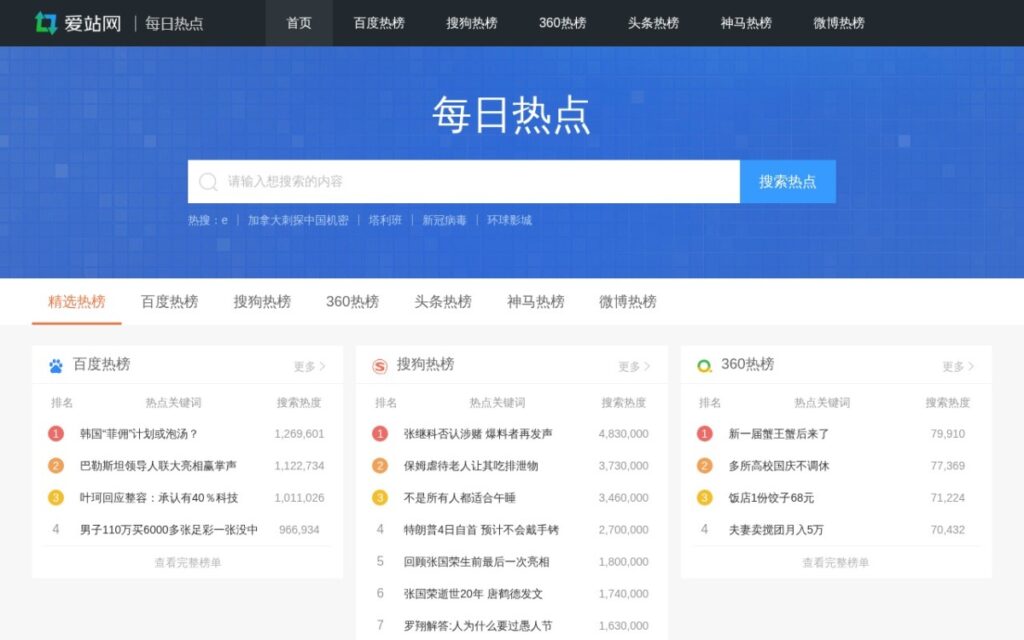Click 查看完整榜单 in the 百度热榜 card
Screen dimensions: 1024x640
click(x=188, y=562)
